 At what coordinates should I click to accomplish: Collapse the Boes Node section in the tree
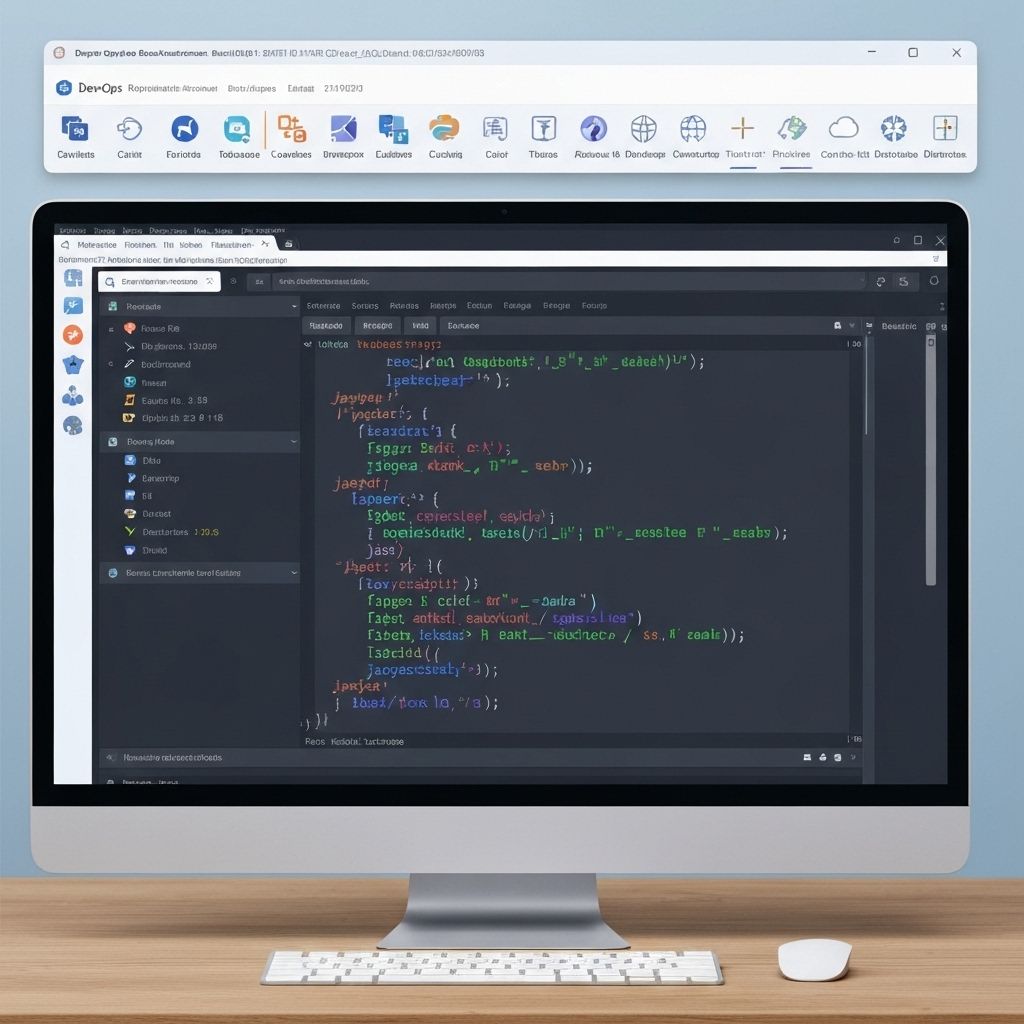(x=295, y=442)
